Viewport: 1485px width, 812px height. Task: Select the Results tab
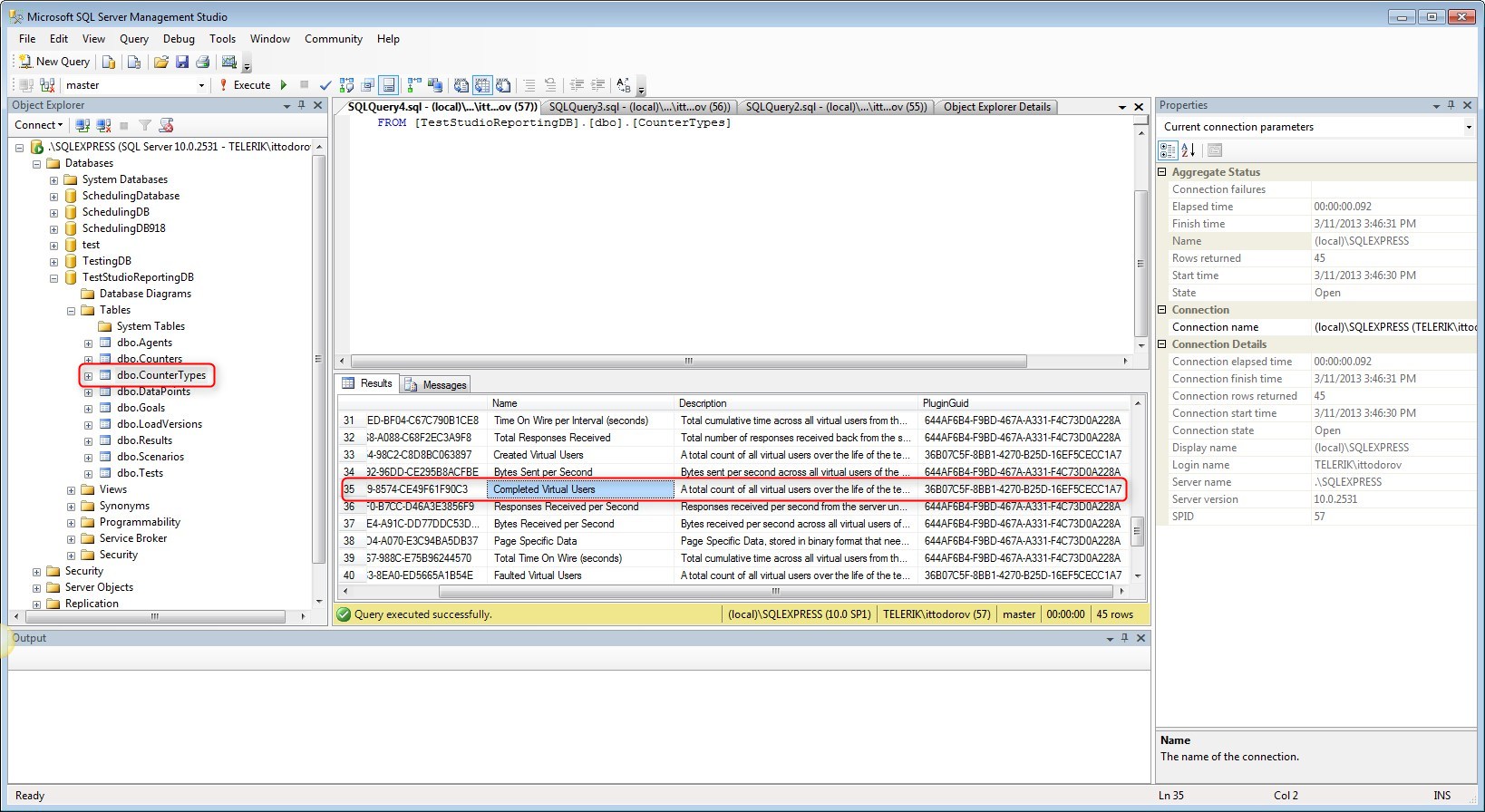tap(367, 384)
